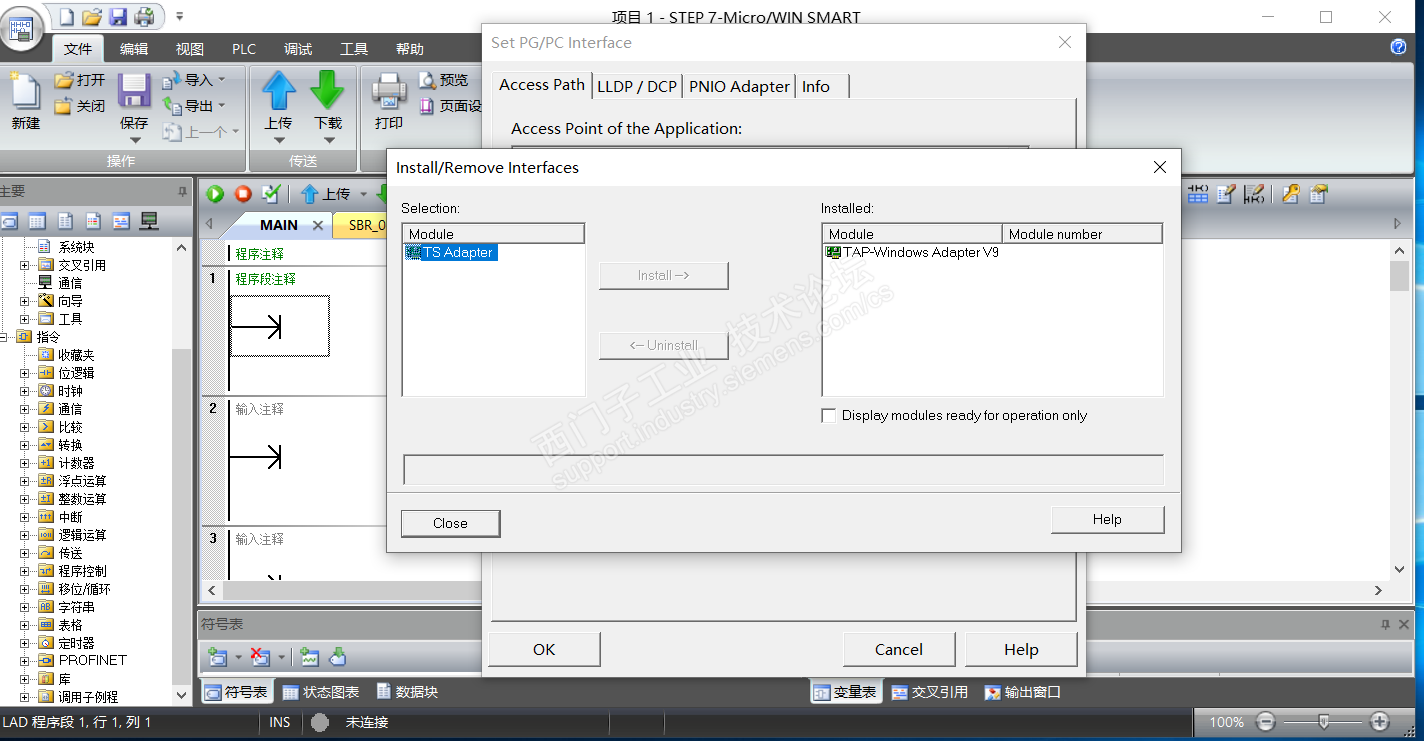This screenshot has width=1424, height=741.
Task: Click the quick-access printer icon
Action: click(144, 16)
